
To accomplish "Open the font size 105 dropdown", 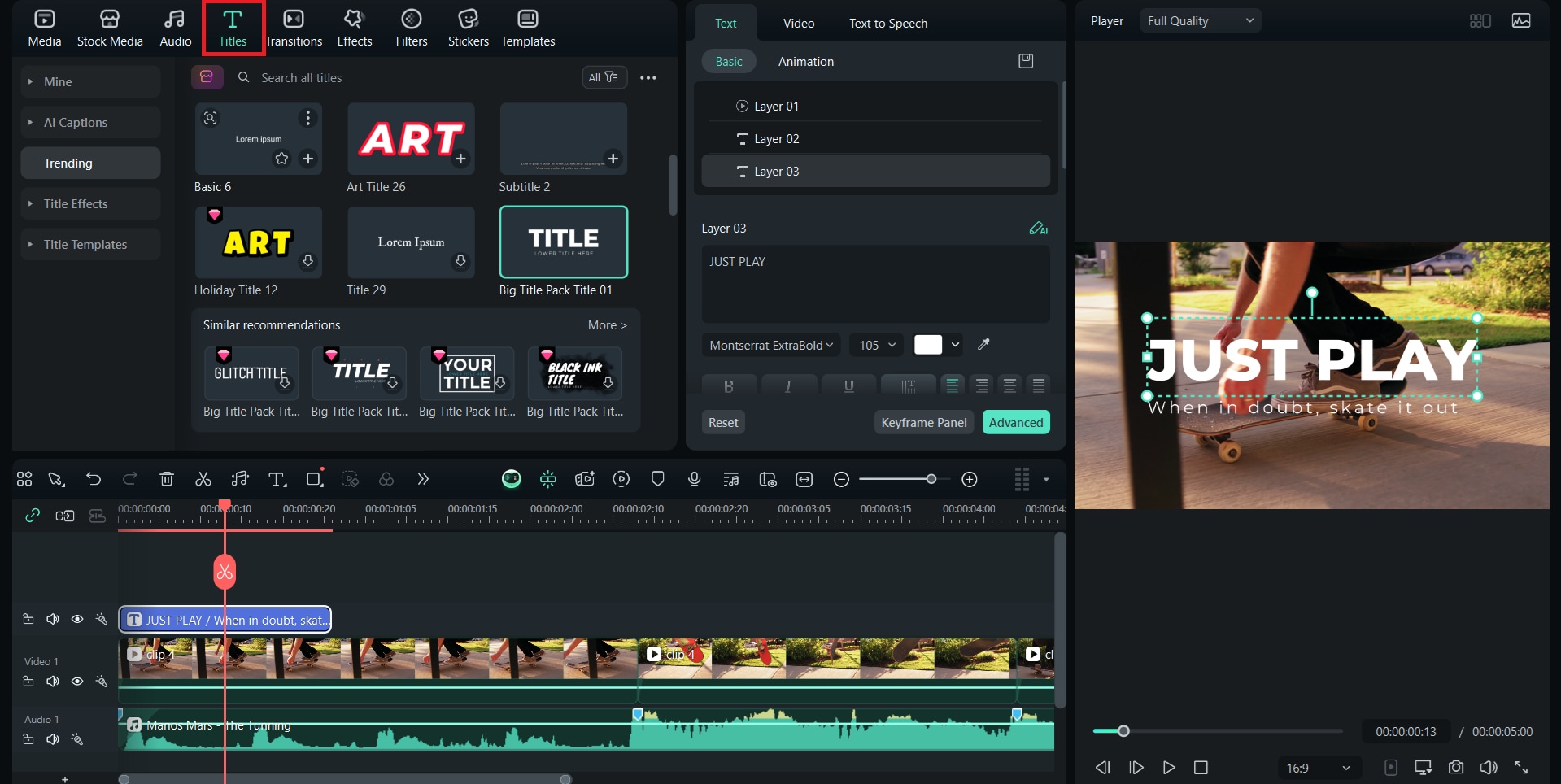I will (x=877, y=345).
